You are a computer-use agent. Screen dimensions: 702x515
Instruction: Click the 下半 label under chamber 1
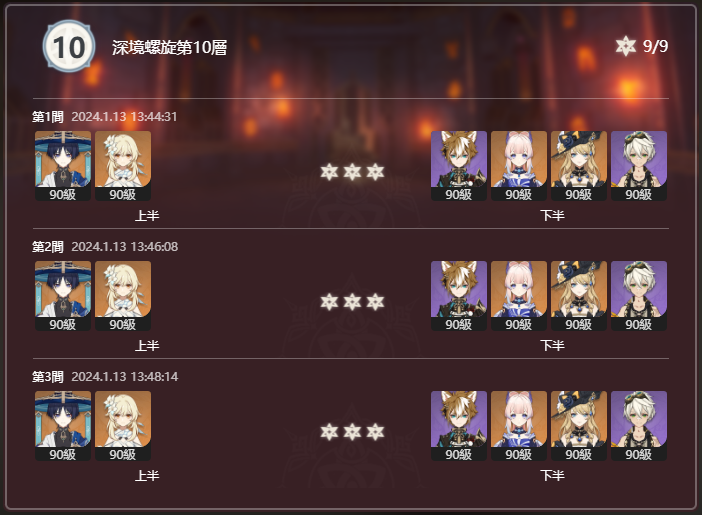tap(552, 215)
